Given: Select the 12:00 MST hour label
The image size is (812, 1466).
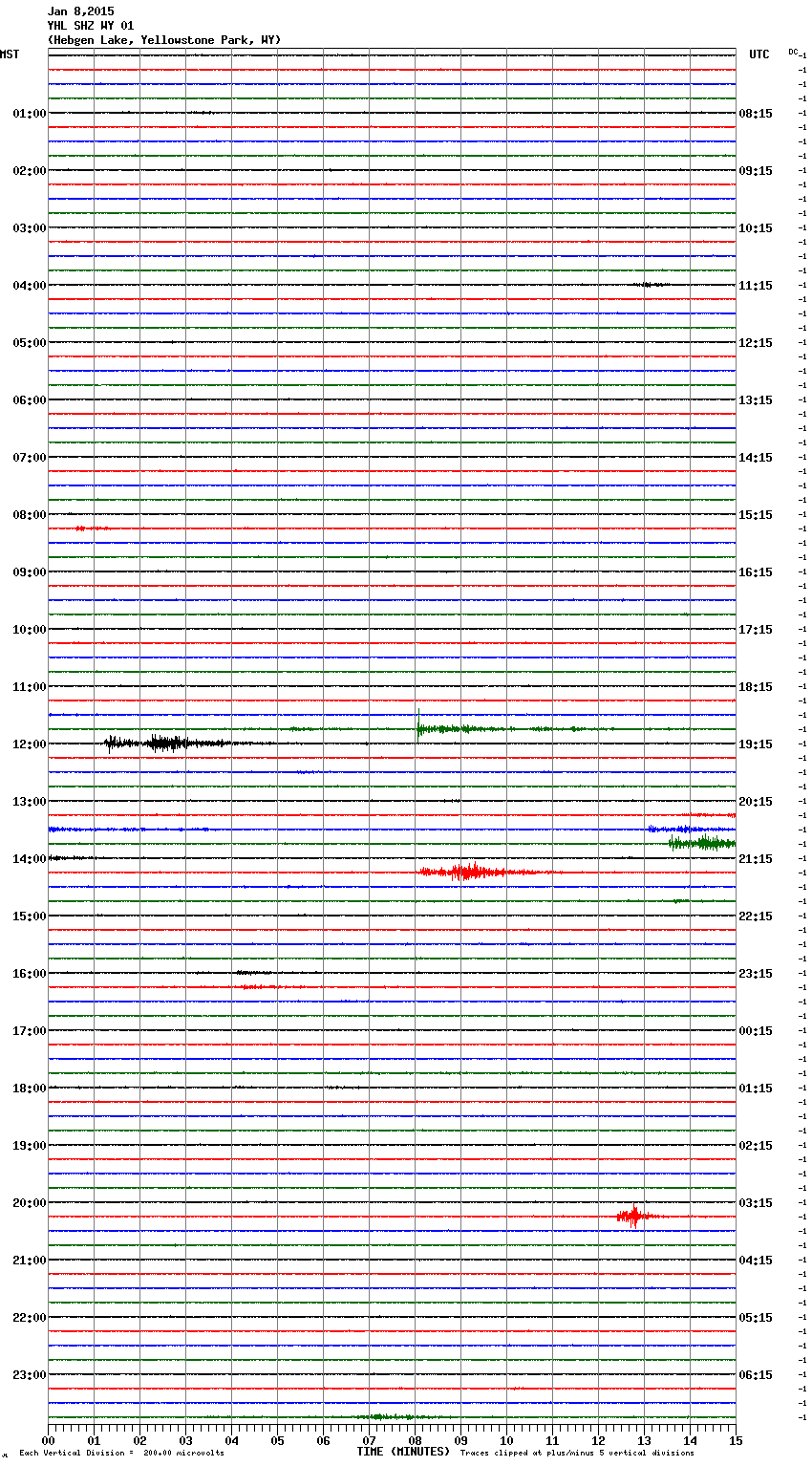Looking at the screenshot, I should (x=29, y=744).
